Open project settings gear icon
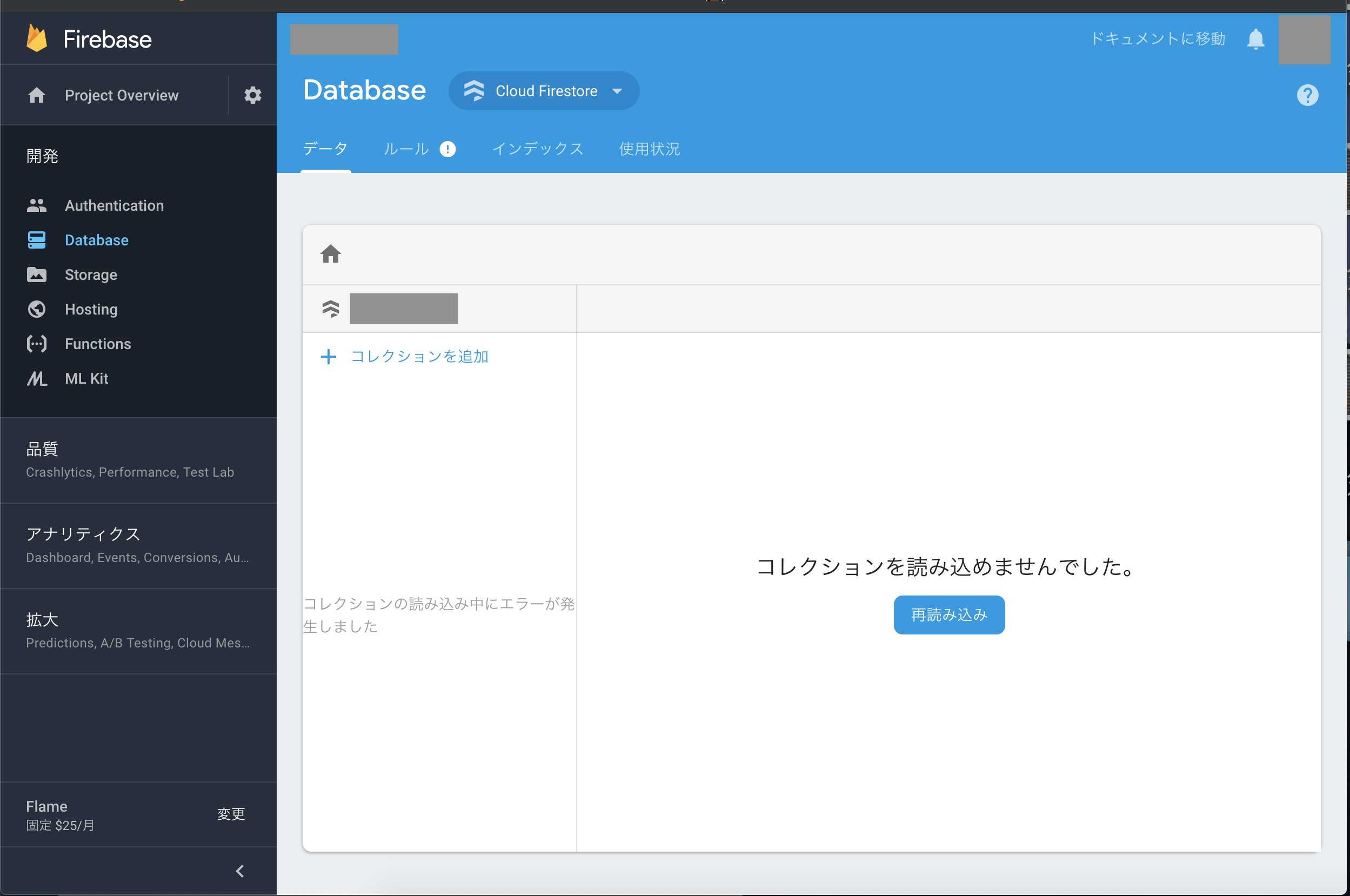The width and height of the screenshot is (1350, 896). [252, 95]
